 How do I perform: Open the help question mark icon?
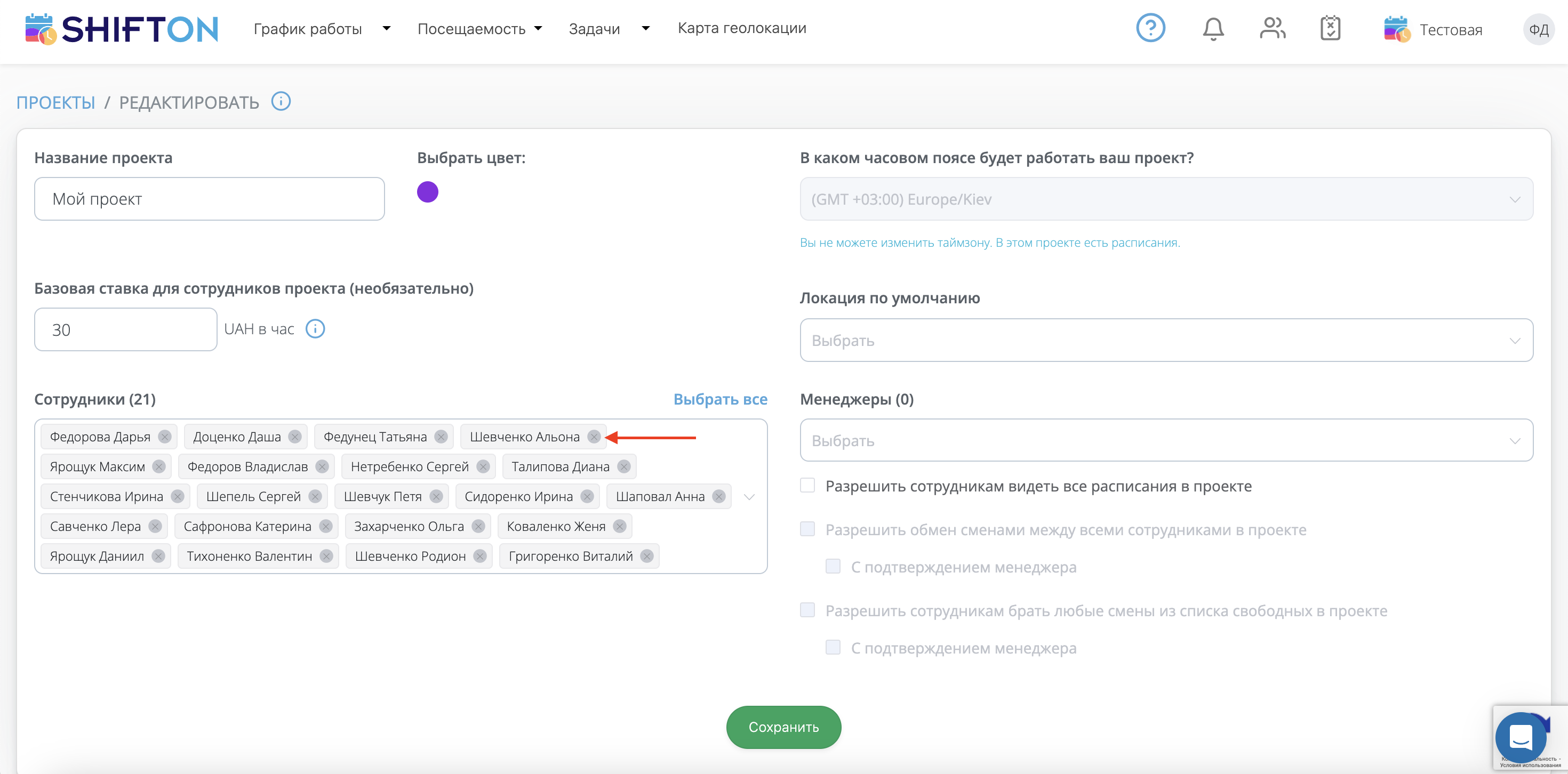[x=1150, y=29]
